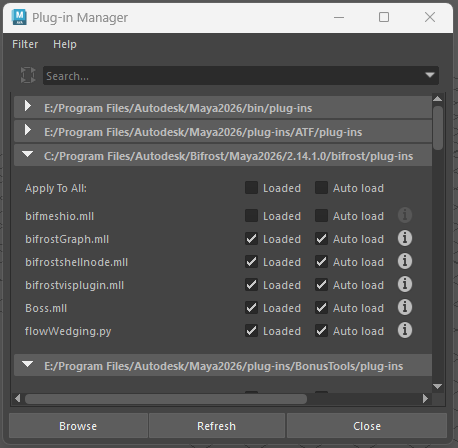Select the bifrostGraph.mll plug-in name
This screenshot has width=458, height=448.
click(x=67, y=239)
